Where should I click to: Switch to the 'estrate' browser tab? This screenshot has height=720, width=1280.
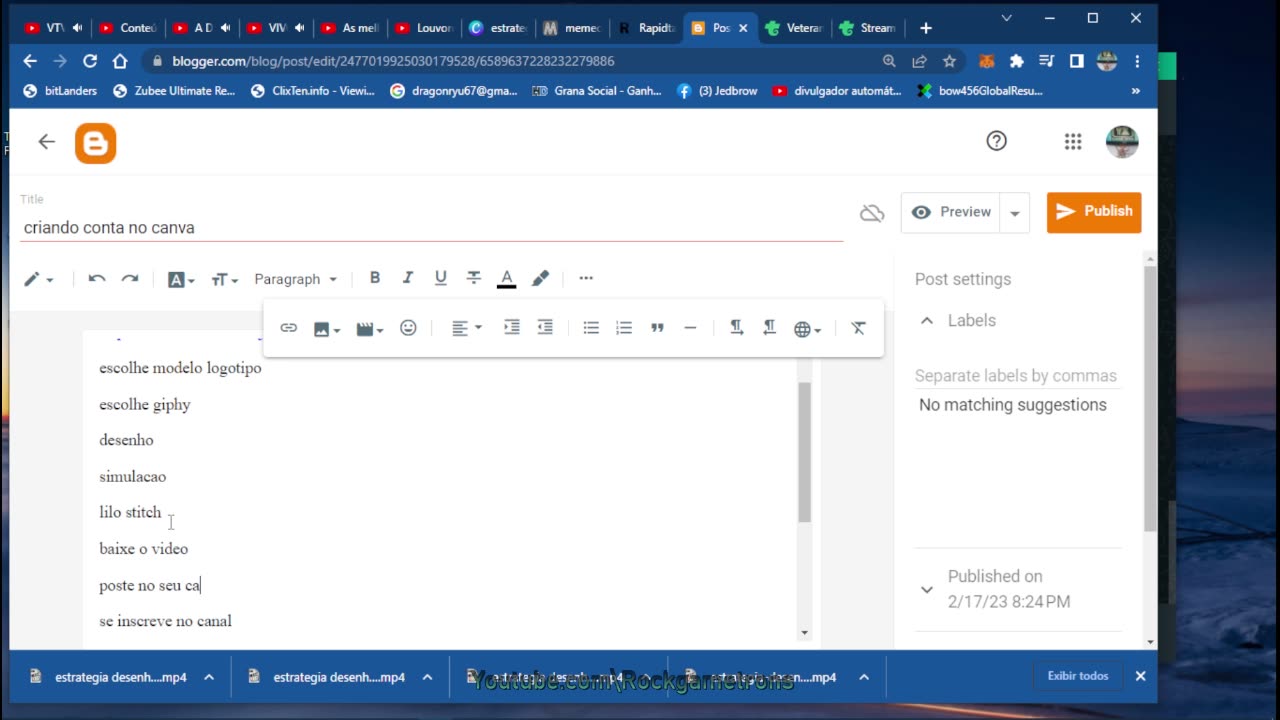point(498,28)
